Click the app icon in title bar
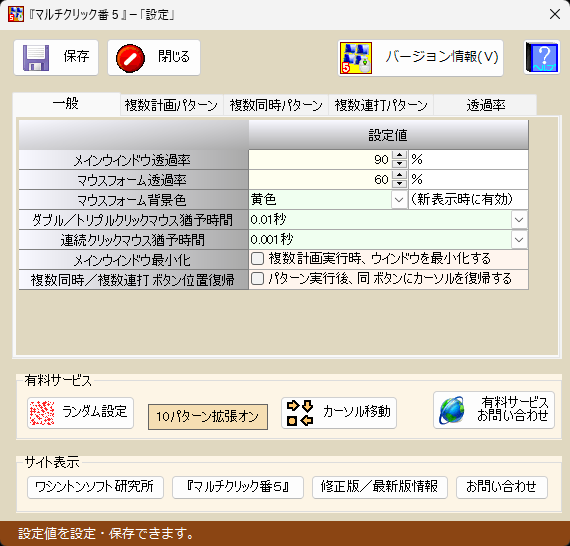This screenshot has width=570, height=546. pos(16,14)
